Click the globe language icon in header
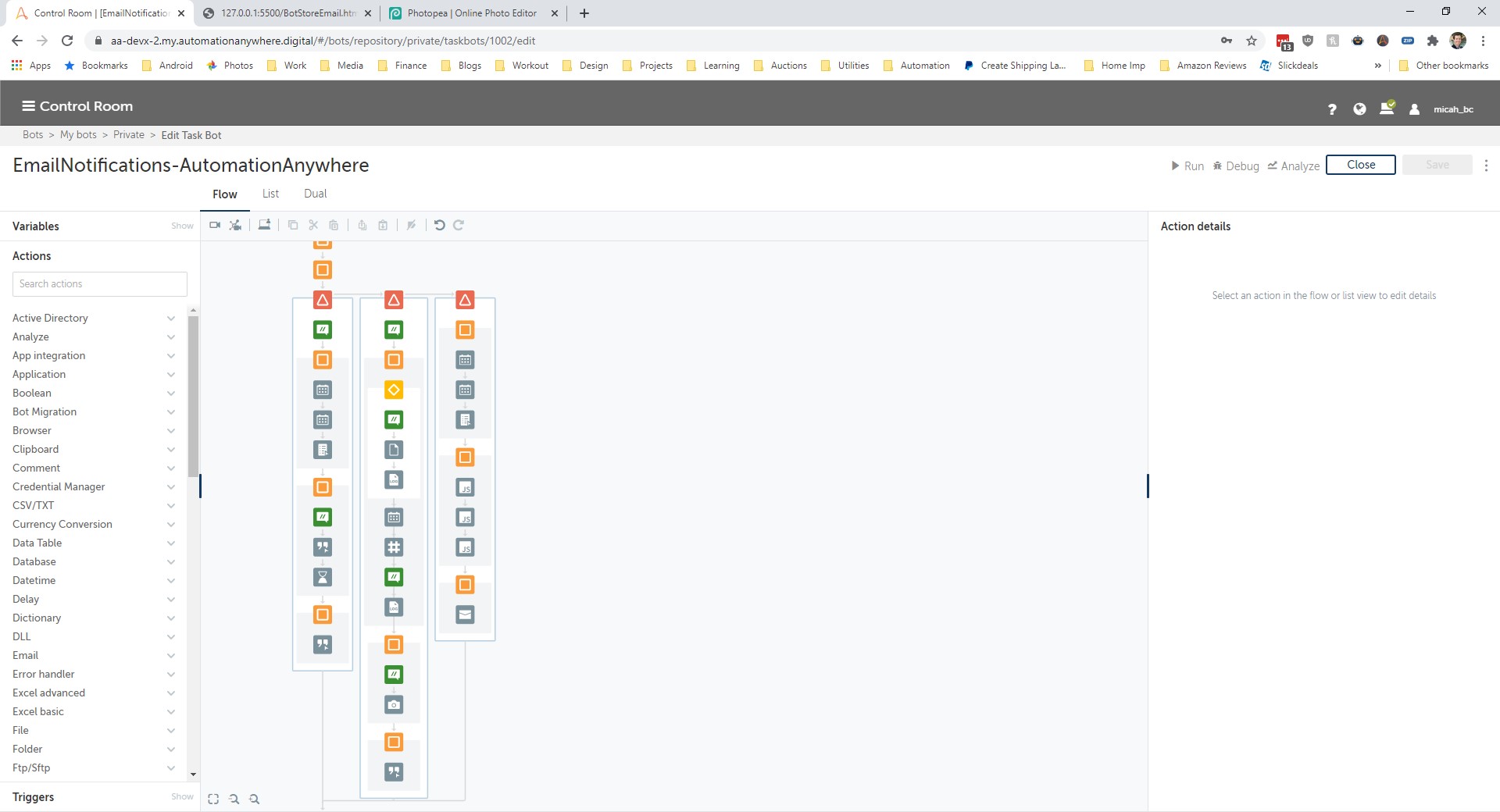Image resolution: width=1500 pixels, height=812 pixels. click(1359, 109)
